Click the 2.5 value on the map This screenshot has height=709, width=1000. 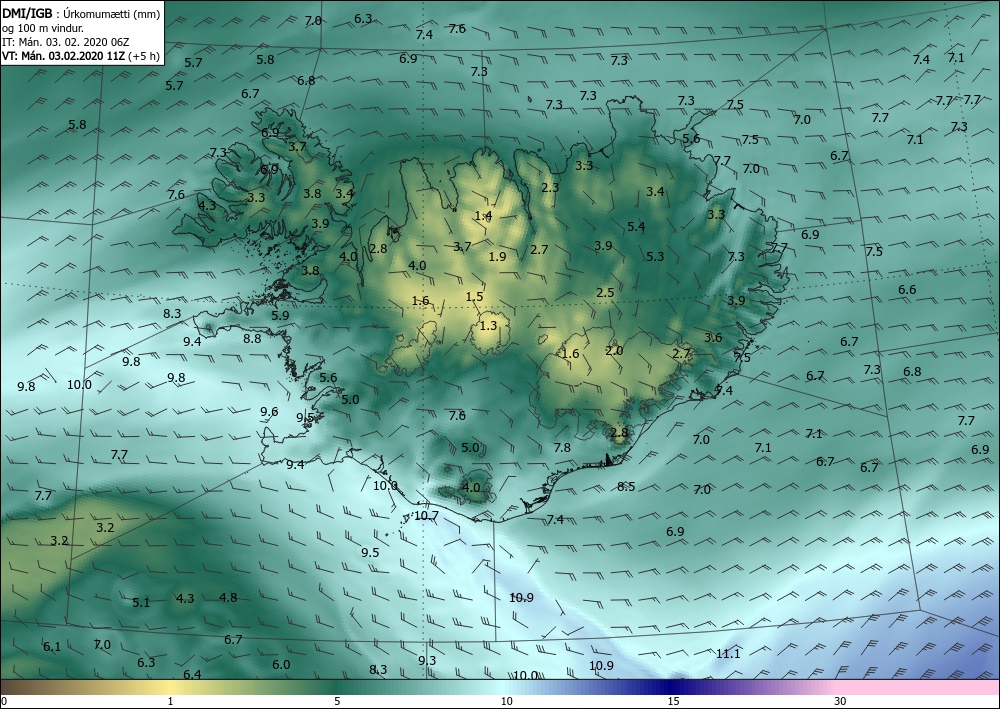(605, 293)
